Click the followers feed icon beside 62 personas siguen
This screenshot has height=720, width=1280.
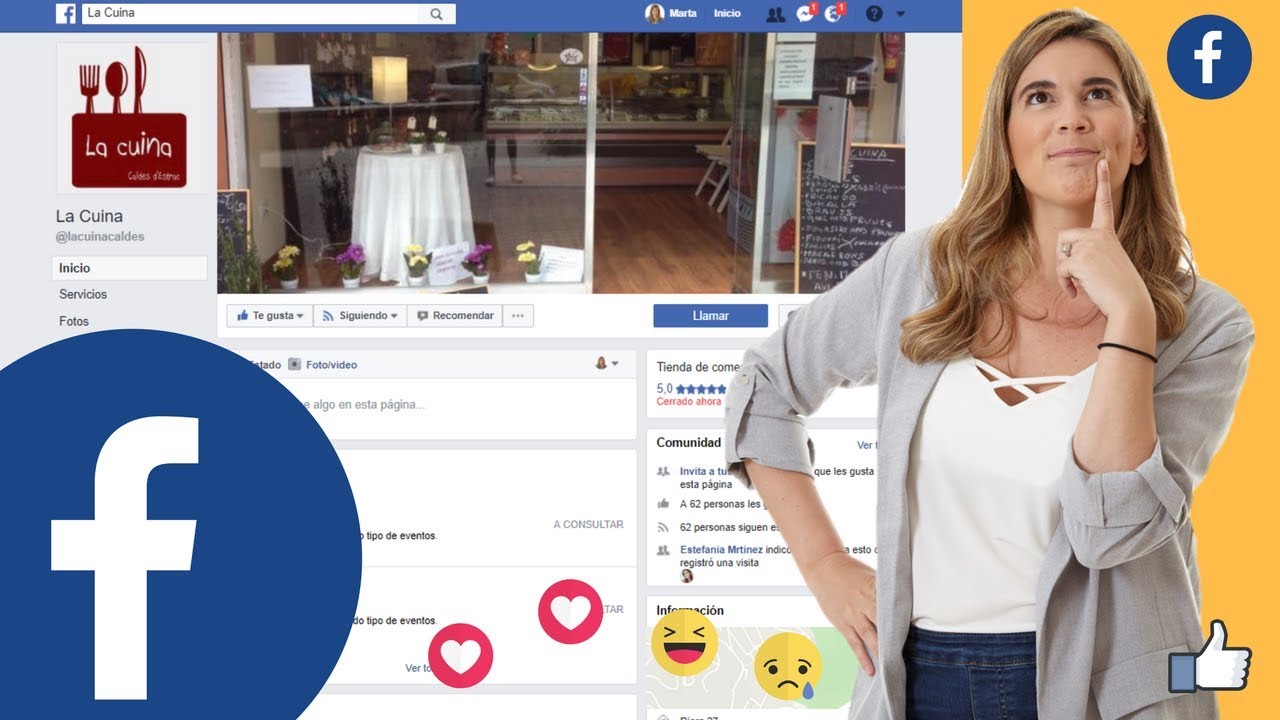coord(662,527)
